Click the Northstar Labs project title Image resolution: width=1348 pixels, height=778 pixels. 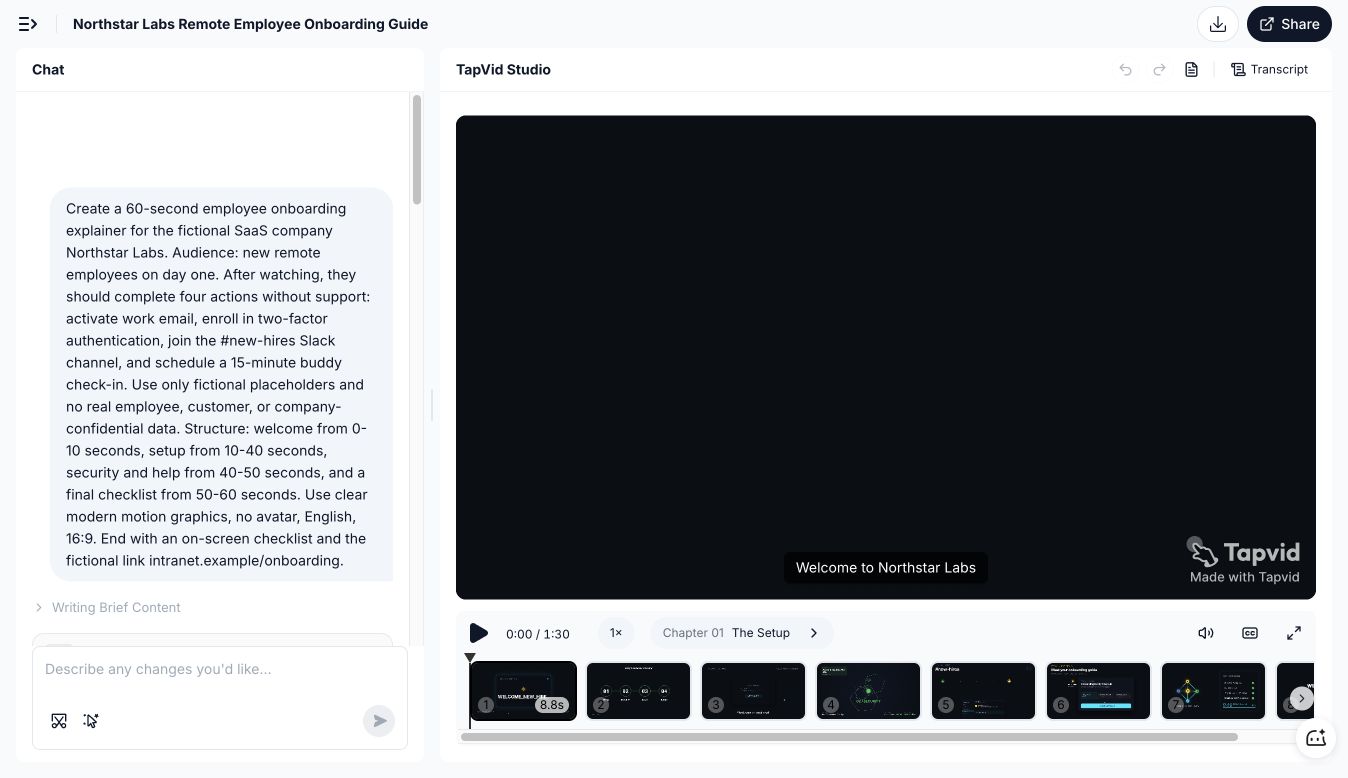tap(250, 24)
